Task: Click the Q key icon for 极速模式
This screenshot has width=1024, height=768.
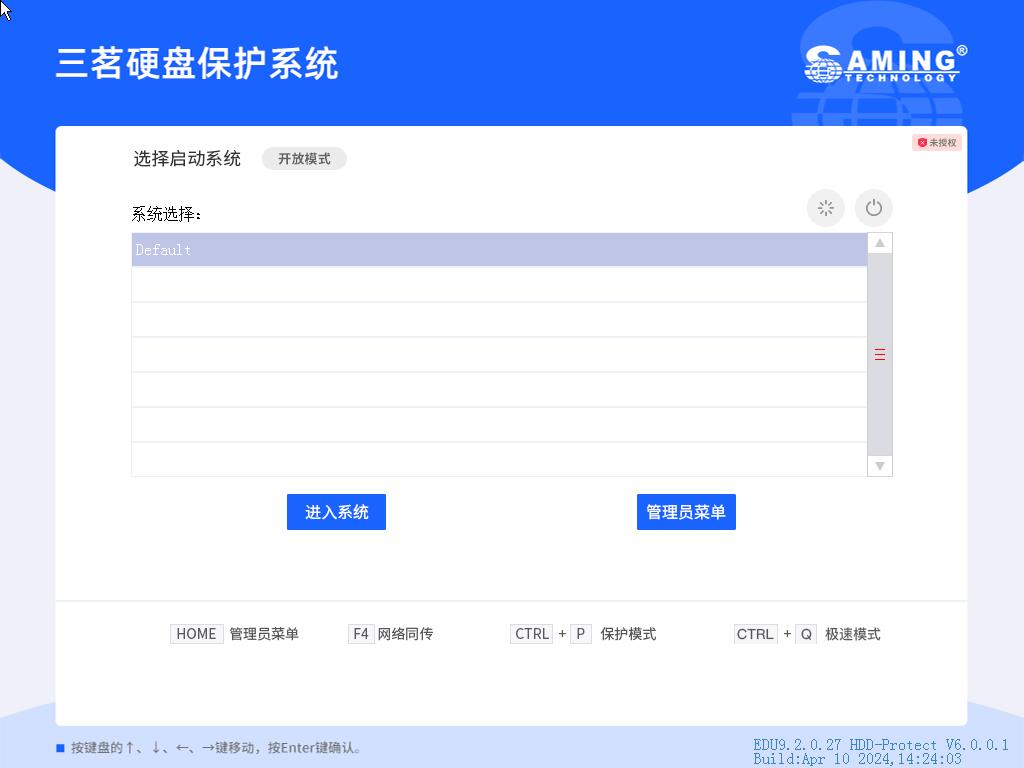Action: (x=806, y=634)
